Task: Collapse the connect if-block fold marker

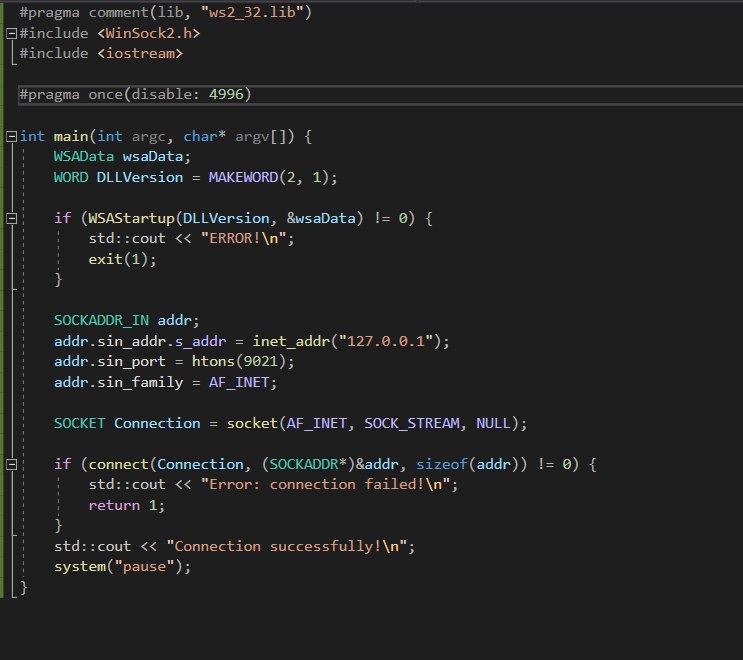Action: coord(11,464)
